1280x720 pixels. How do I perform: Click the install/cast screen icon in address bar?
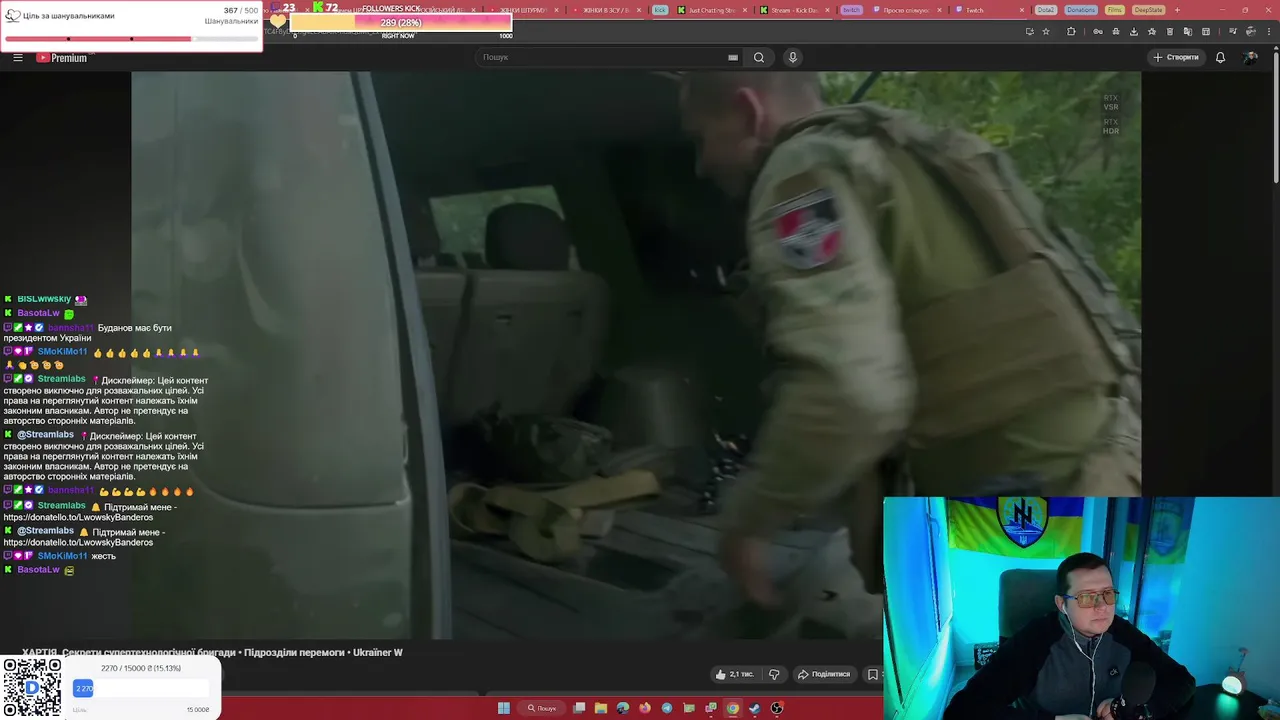1030,31
